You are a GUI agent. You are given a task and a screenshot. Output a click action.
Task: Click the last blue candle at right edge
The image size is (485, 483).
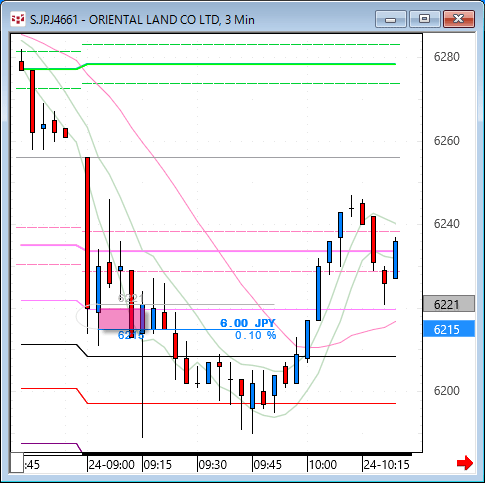click(396, 260)
